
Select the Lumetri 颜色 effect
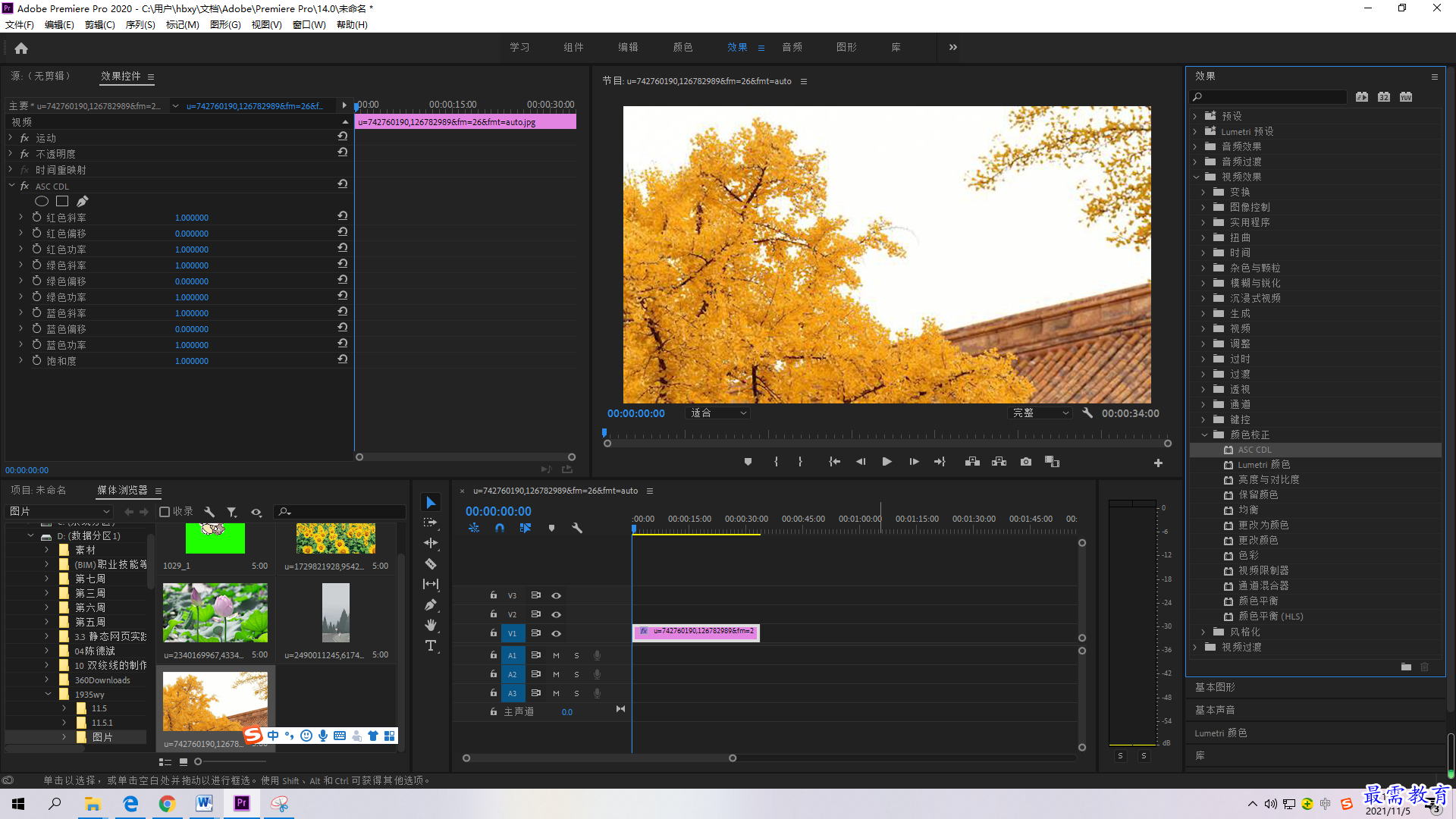pos(1263,465)
